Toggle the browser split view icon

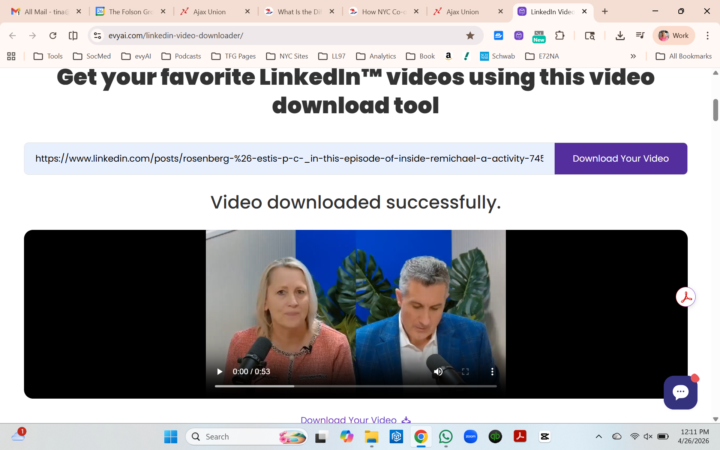(73, 35)
